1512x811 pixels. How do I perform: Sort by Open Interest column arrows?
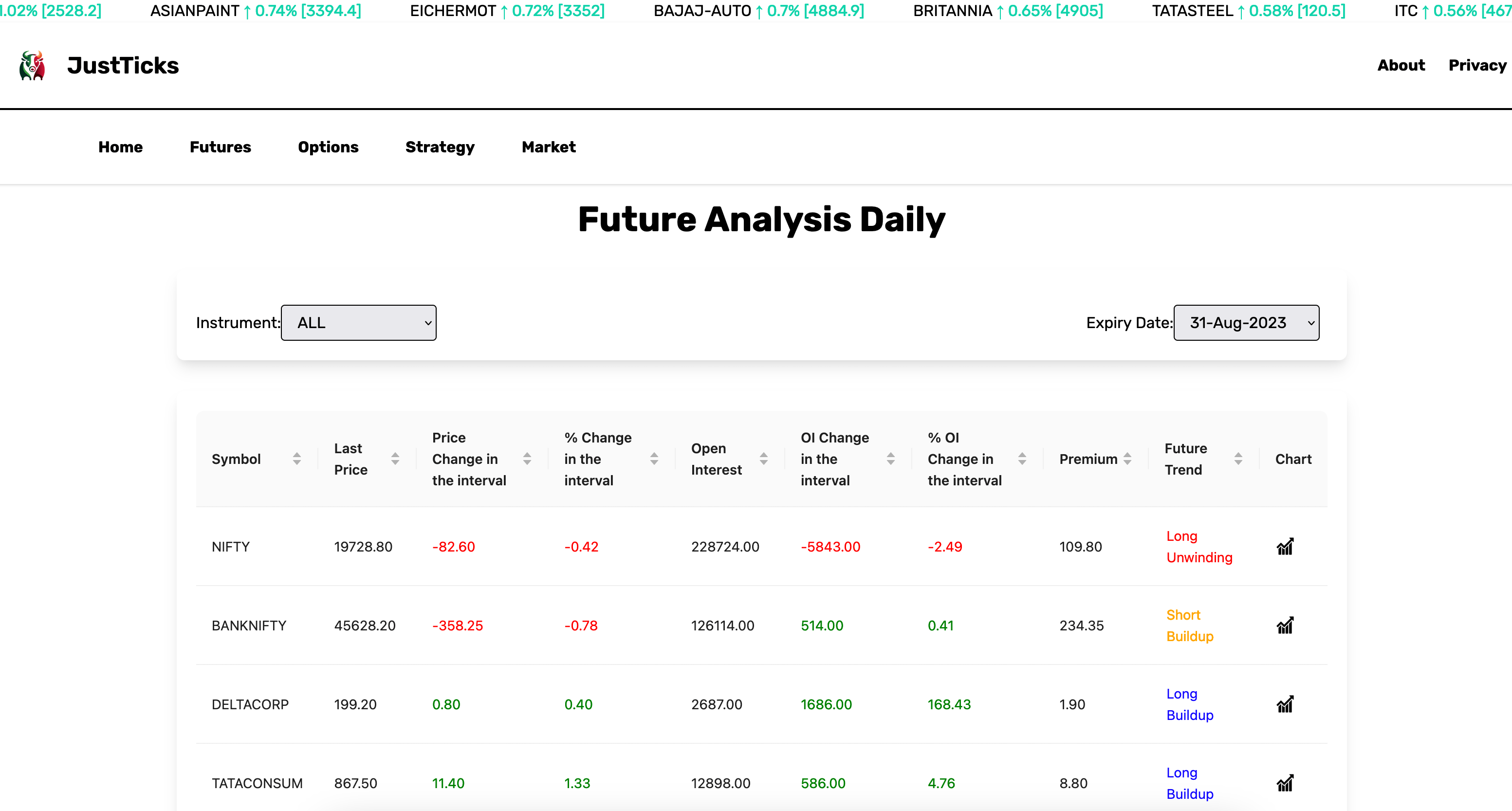click(x=763, y=459)
